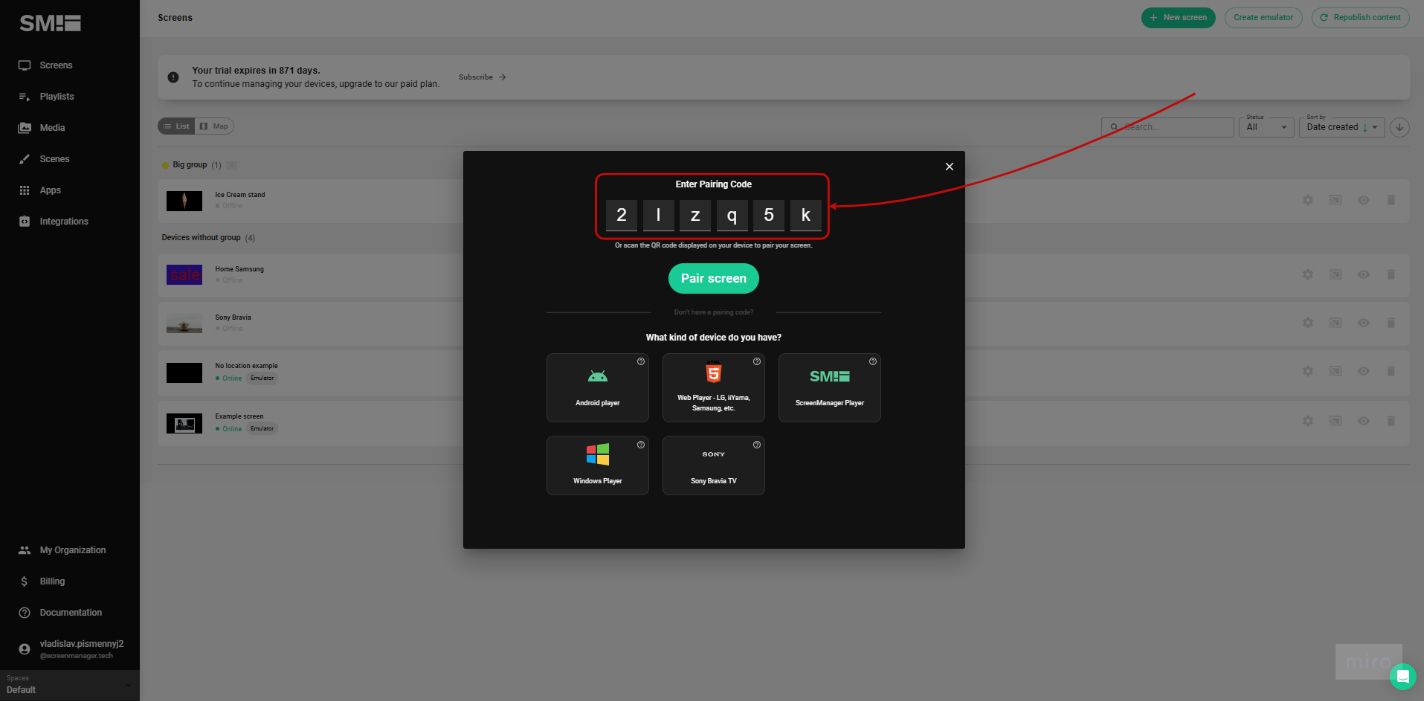Open settings gear for No location example
Image resolution: width=1424 pixels, height=701 pixels.
tap(1307, 371)
